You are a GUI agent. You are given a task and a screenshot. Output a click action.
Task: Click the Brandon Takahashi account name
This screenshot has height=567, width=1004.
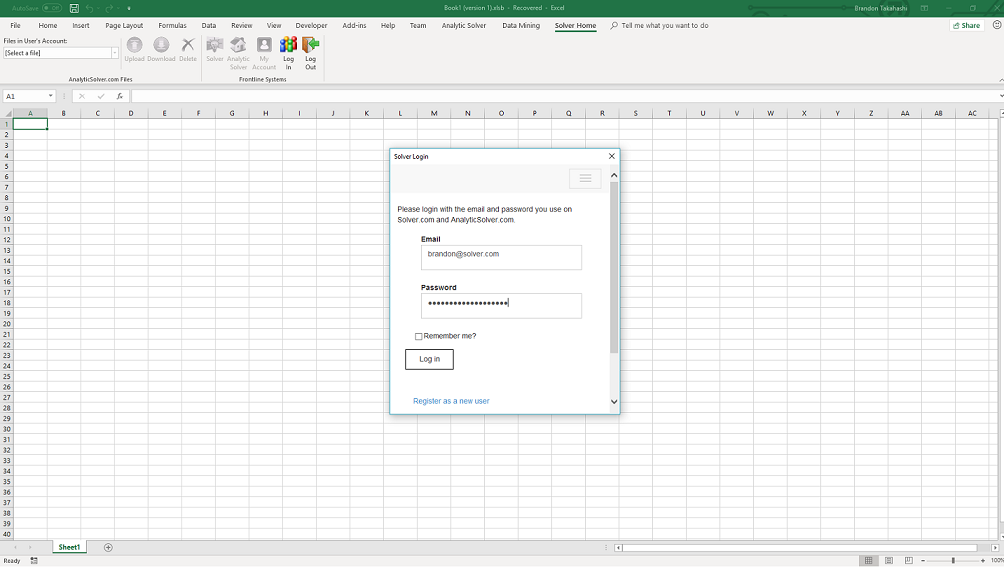[880, 8]
